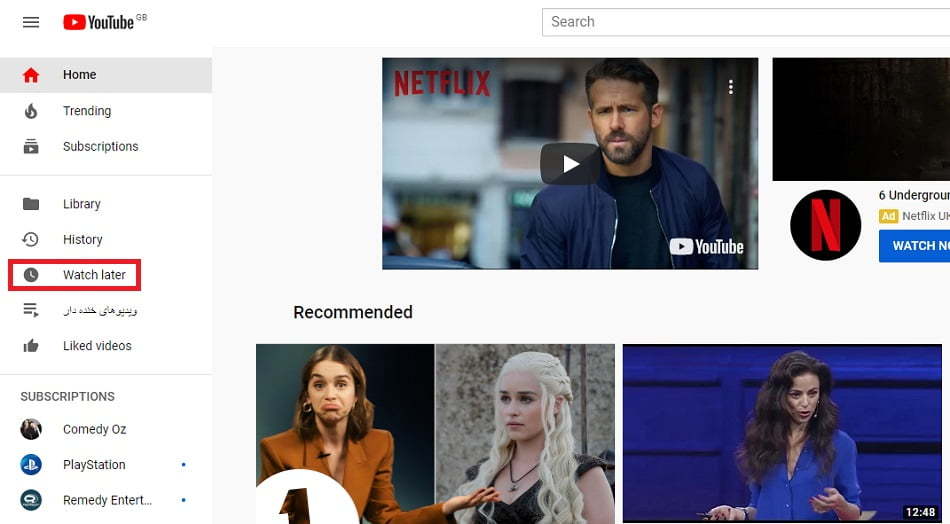Click the 6 Underground ad title
This screenshot has width=950, height=524.
[914, 195]
